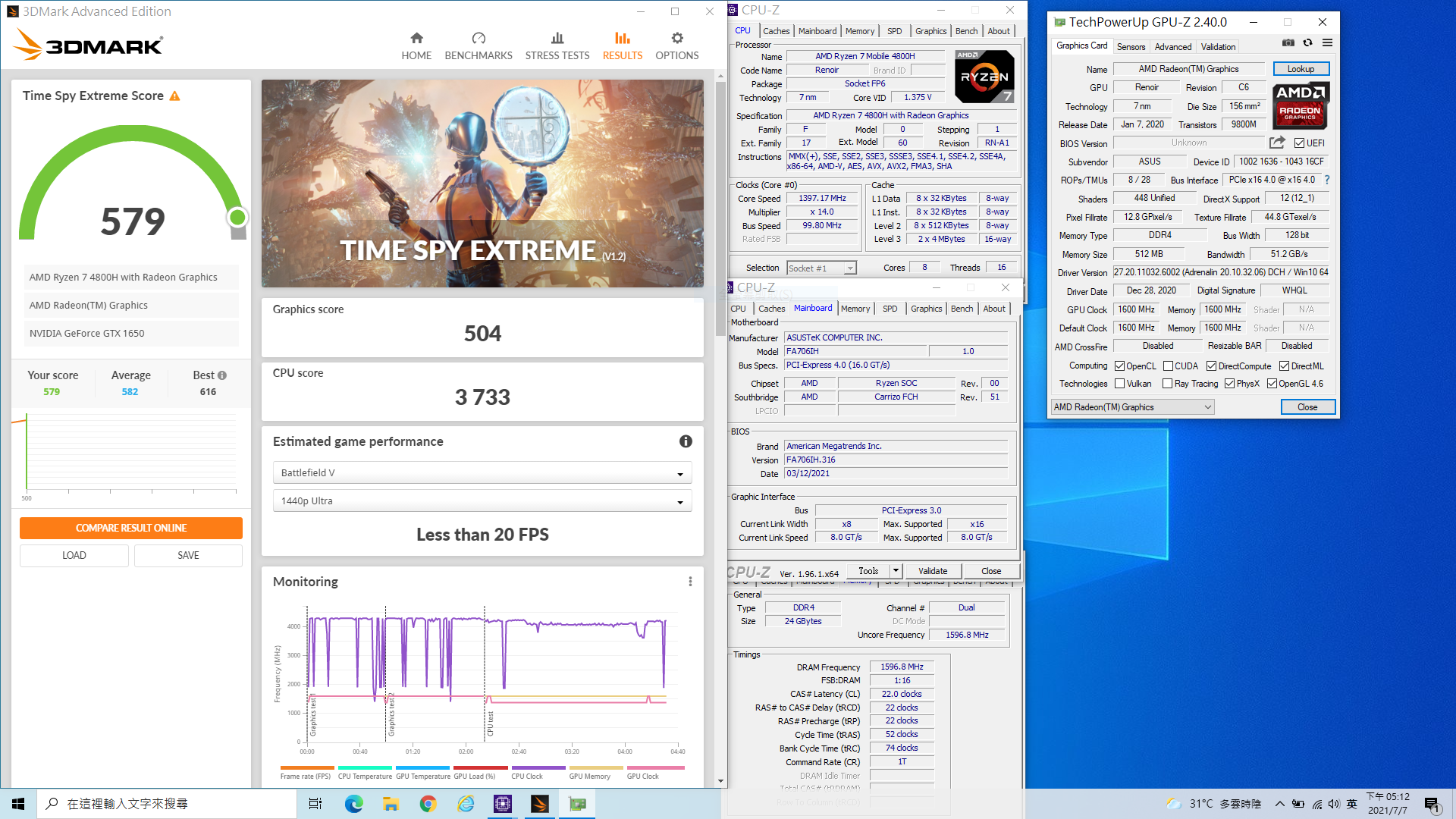
Task: Switch to GPU-Z taskbar icon
Action: (x=577, y=804)
